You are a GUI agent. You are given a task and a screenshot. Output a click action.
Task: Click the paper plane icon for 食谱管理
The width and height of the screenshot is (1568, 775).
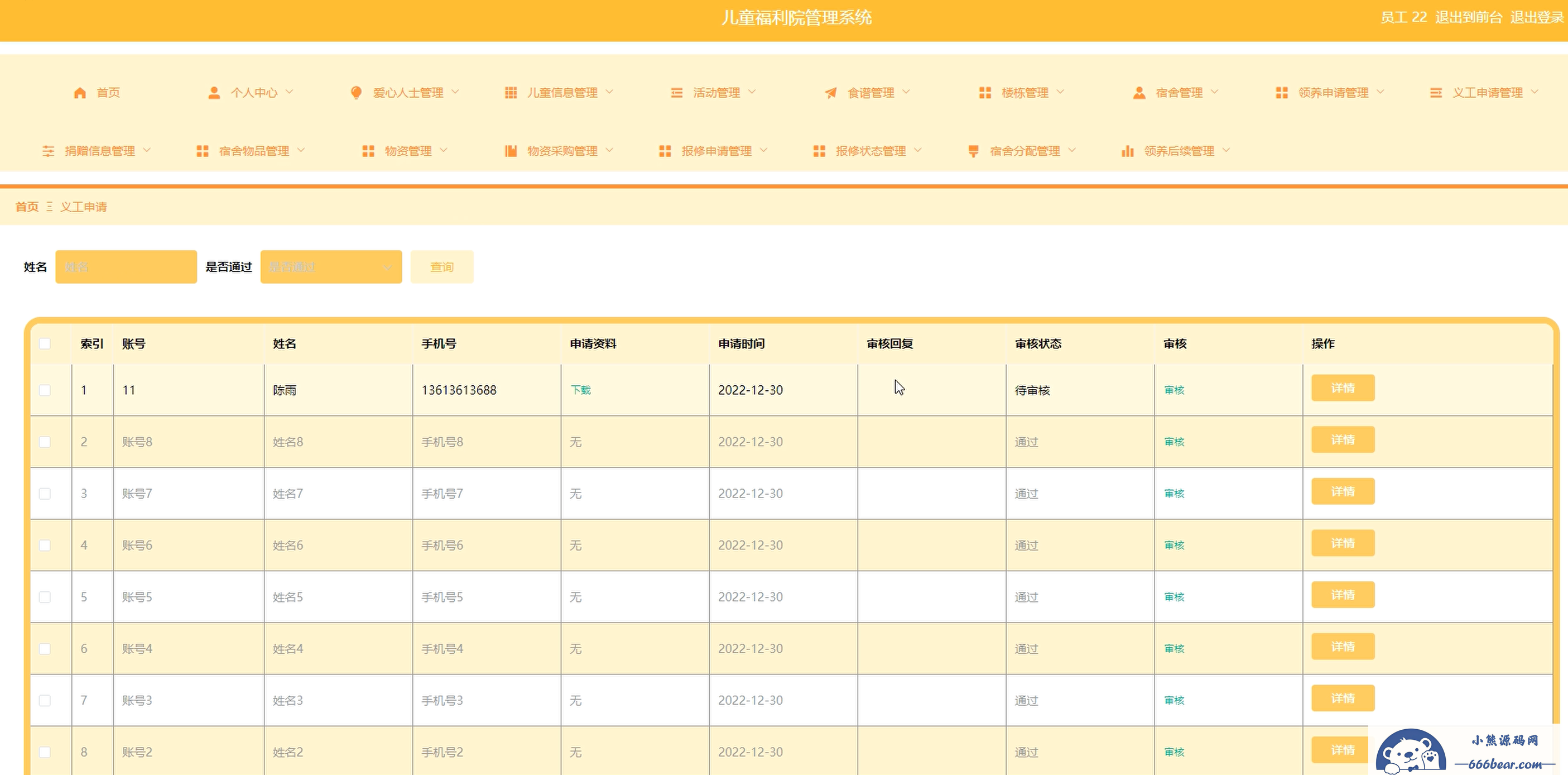click(830, 93)
